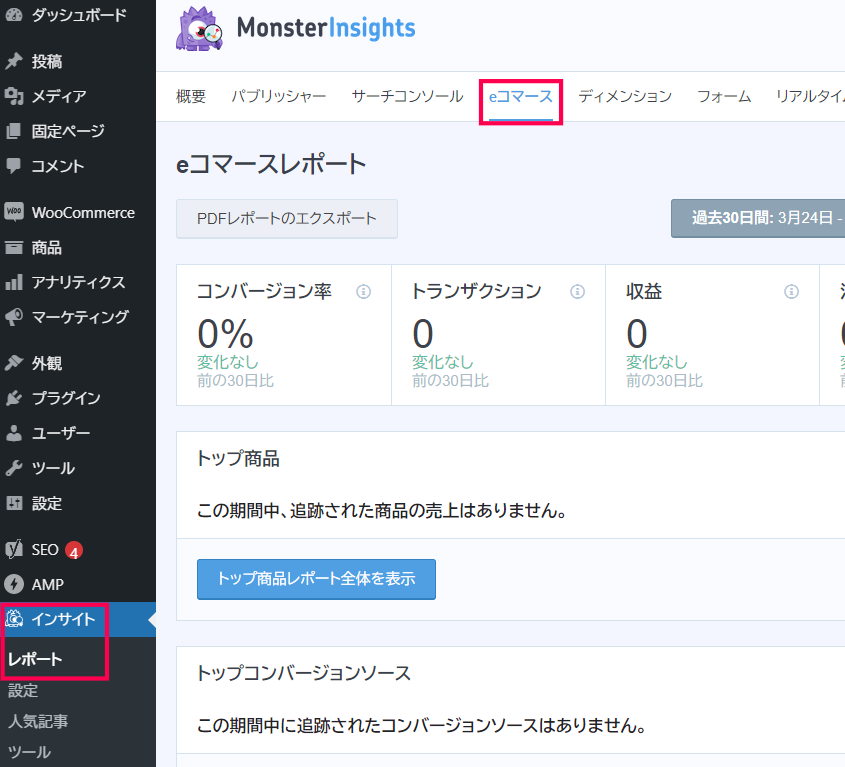
Task: Click the Marketing megaphone icon
Action: [x=14, y=317]
